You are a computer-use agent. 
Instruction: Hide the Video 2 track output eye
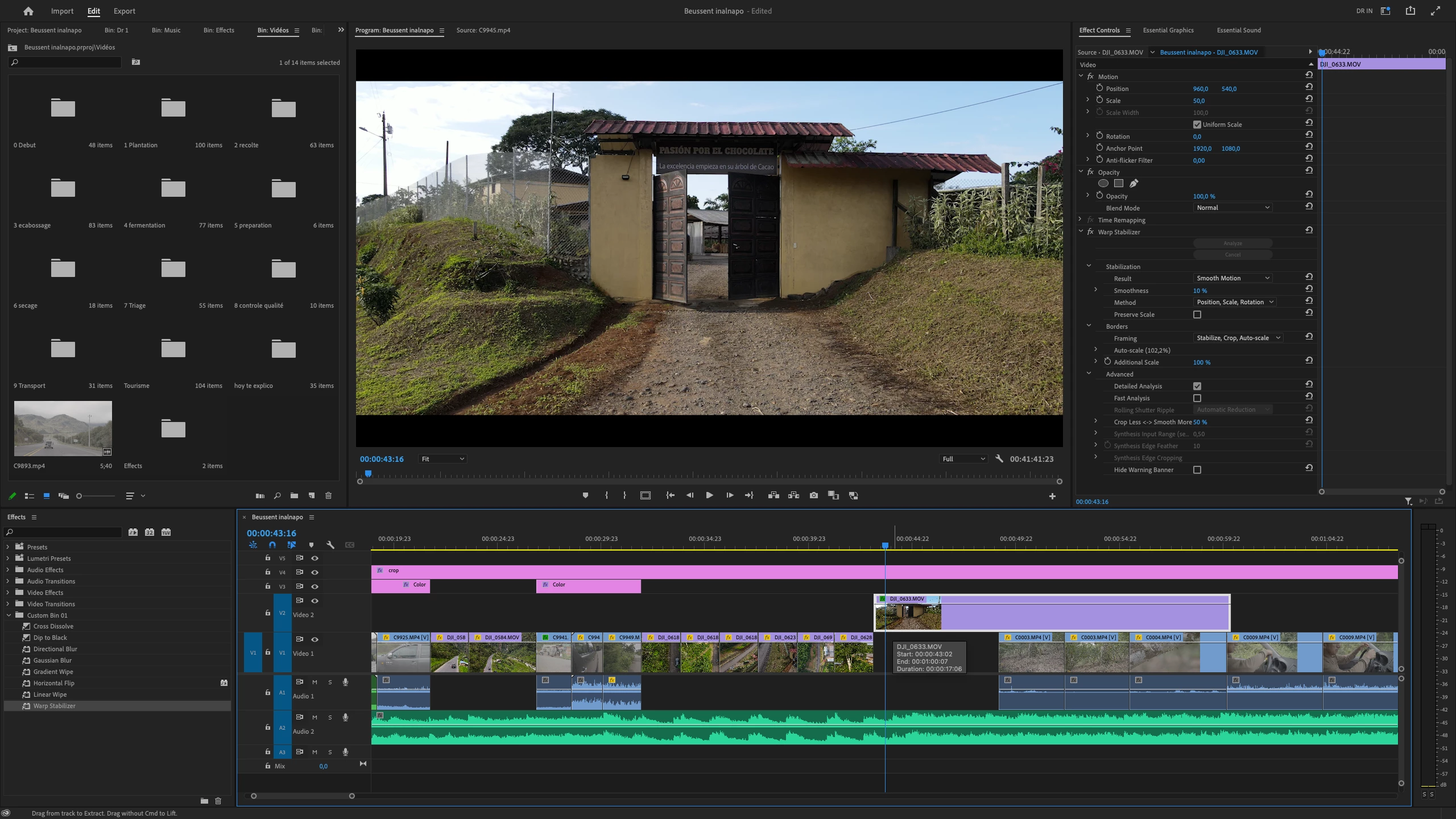[315, 601]
